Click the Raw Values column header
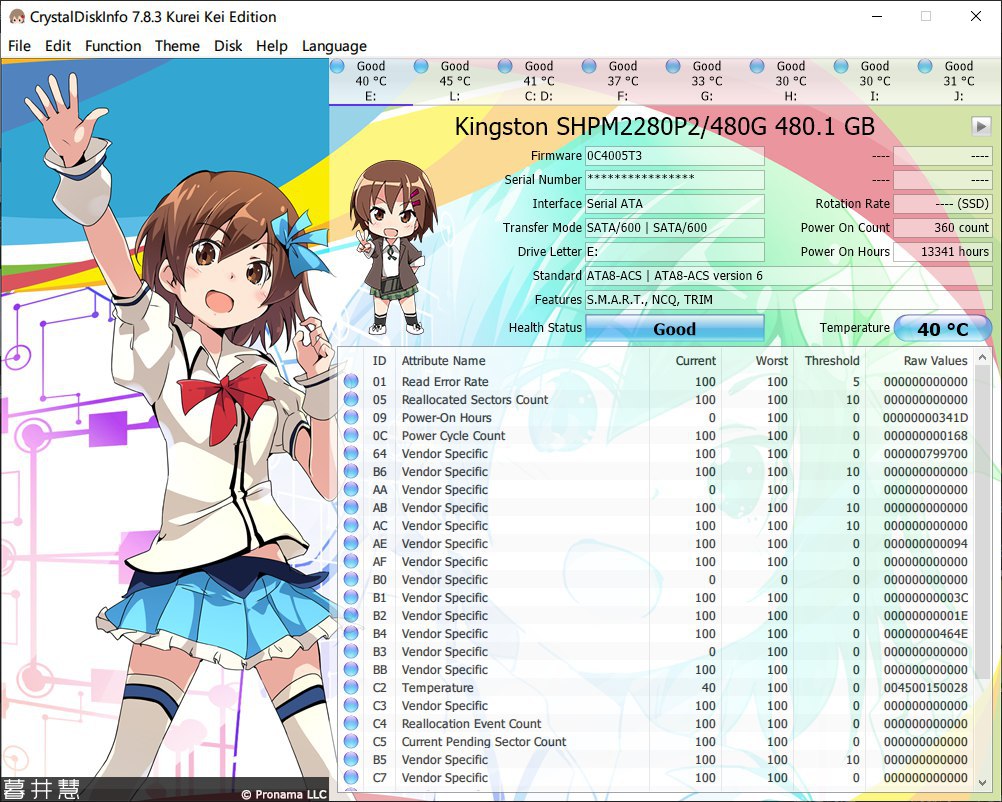This screenshot has width=1002, height=802. tap(920, 360)
